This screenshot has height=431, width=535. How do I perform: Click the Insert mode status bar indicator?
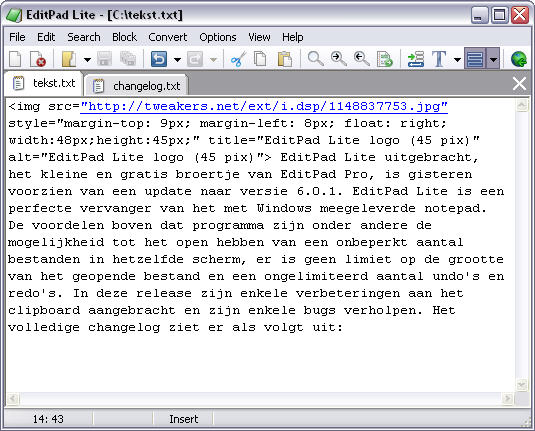[x=184, y=419]
